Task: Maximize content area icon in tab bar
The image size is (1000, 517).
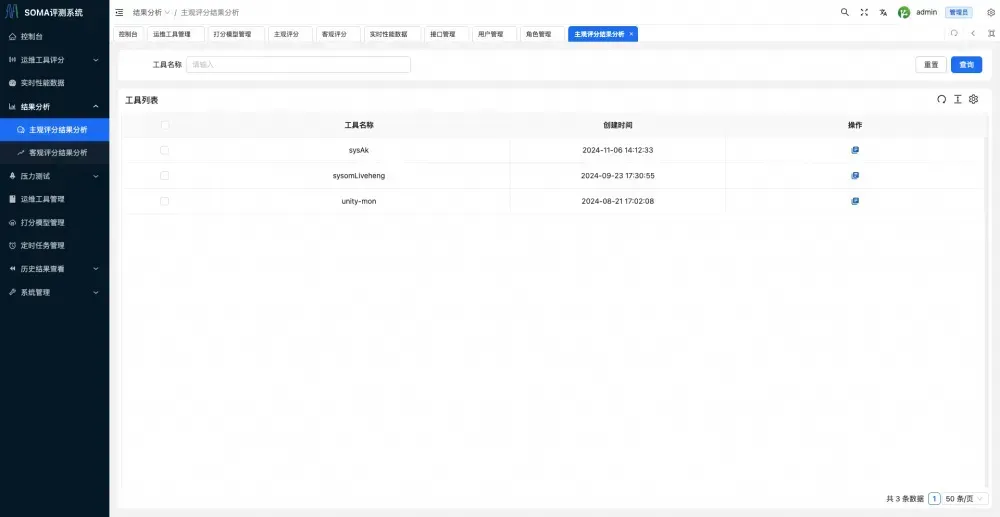Action: 991,34
